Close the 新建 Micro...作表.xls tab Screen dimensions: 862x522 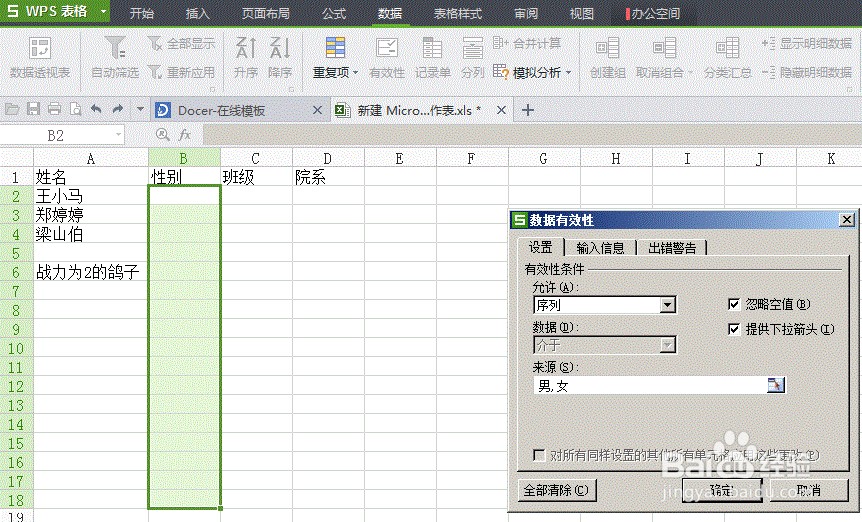(501, 110)
